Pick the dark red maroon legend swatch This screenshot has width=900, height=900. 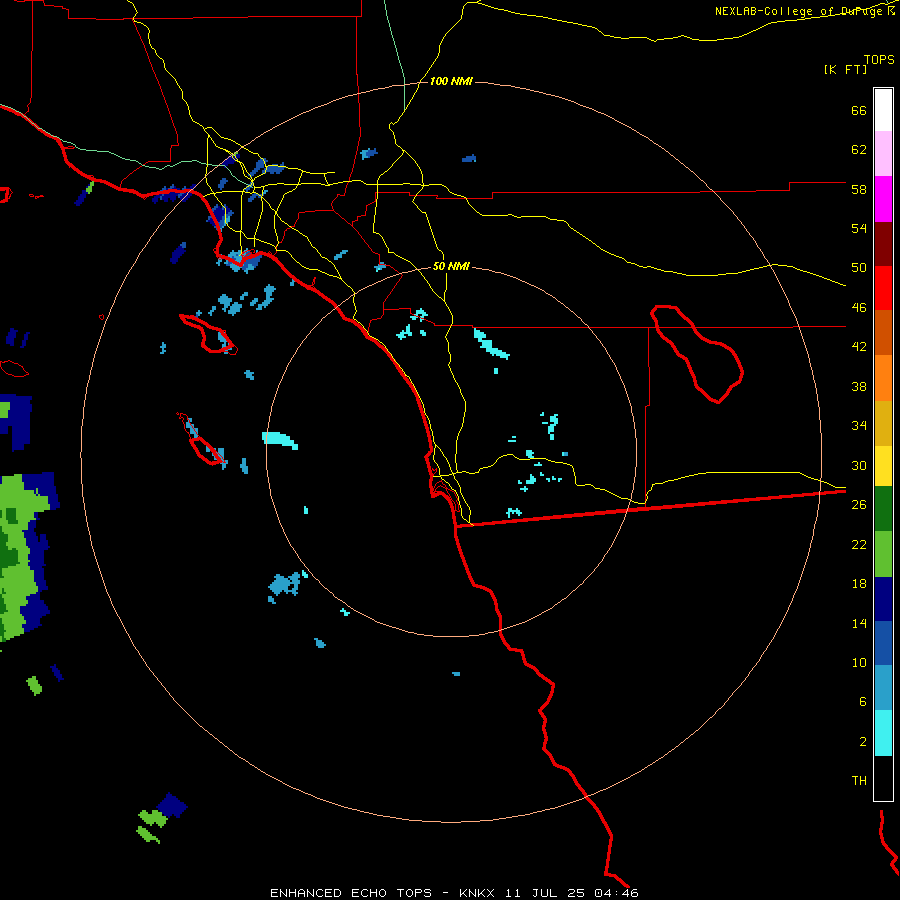coord(883,245)
